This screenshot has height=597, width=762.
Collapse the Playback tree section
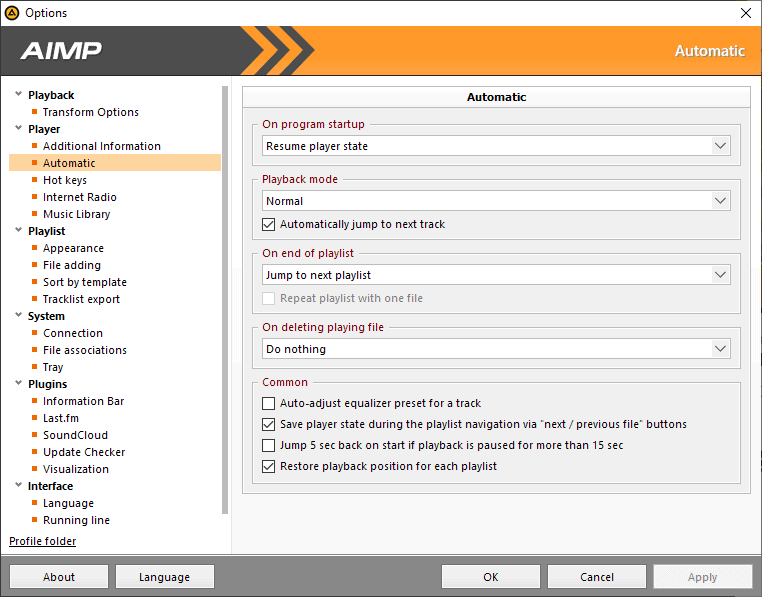pos(18,94)
